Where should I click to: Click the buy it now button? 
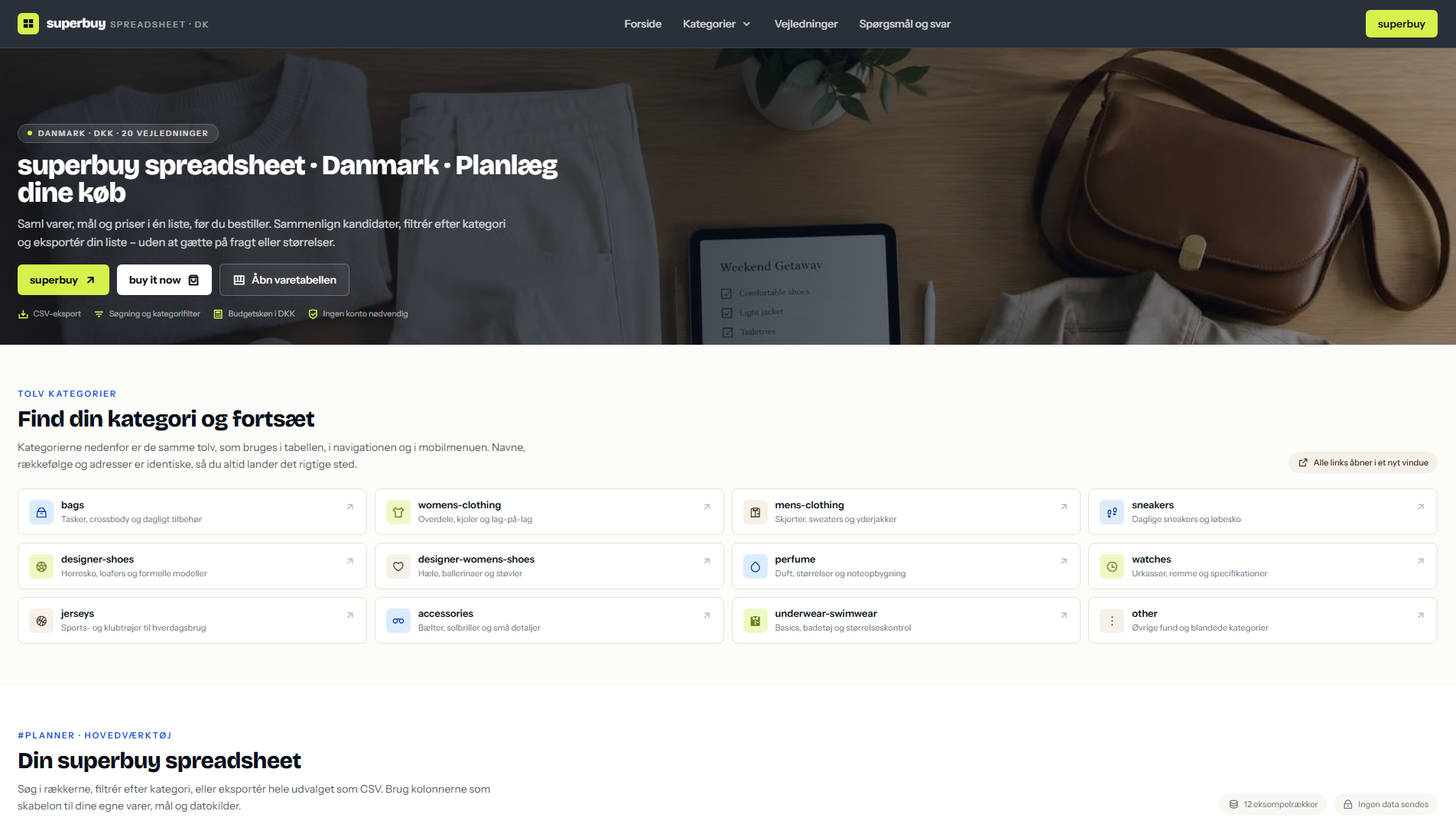coord(164,280)
